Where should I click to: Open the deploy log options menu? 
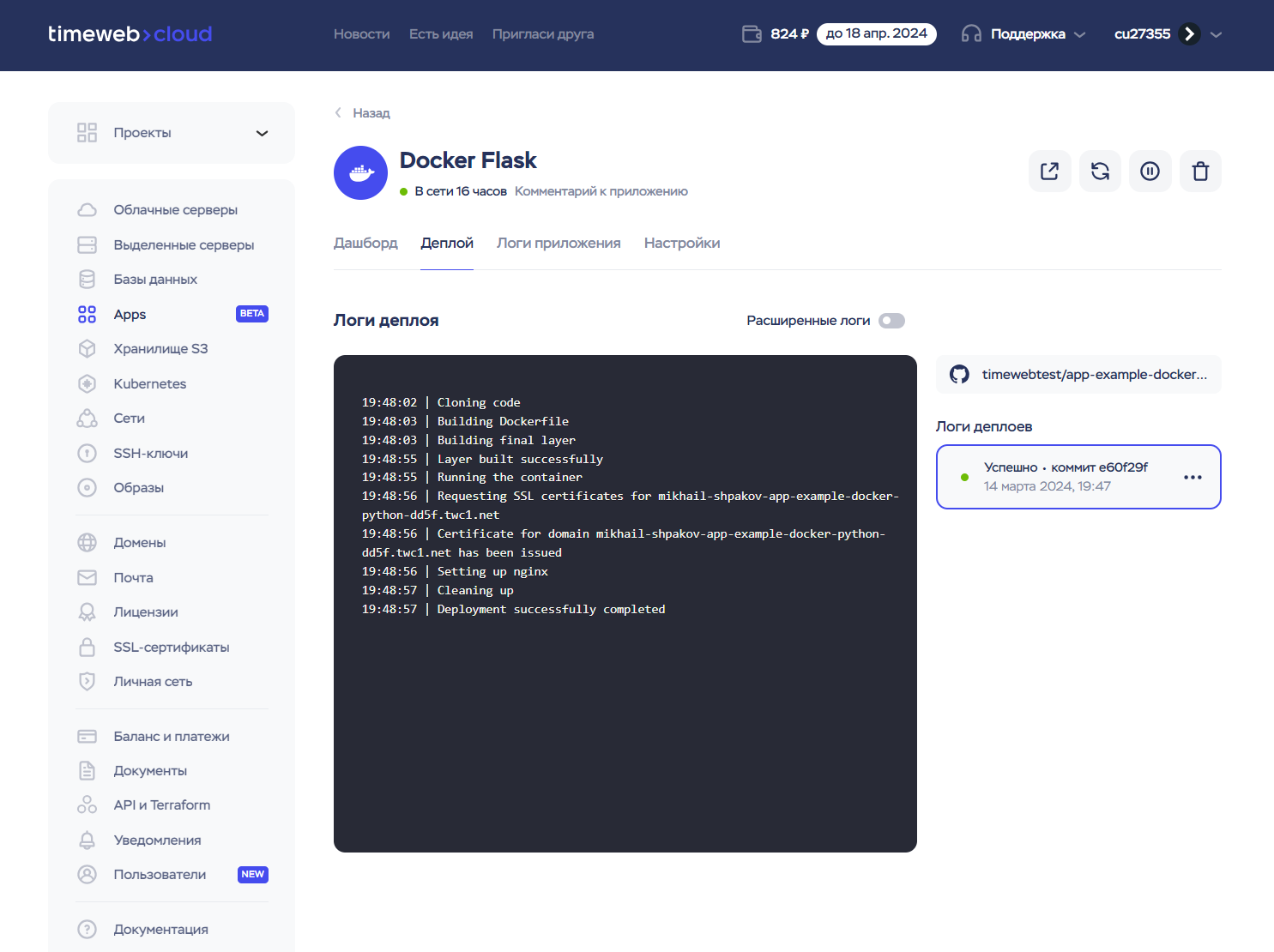(x=1192, y=477)
